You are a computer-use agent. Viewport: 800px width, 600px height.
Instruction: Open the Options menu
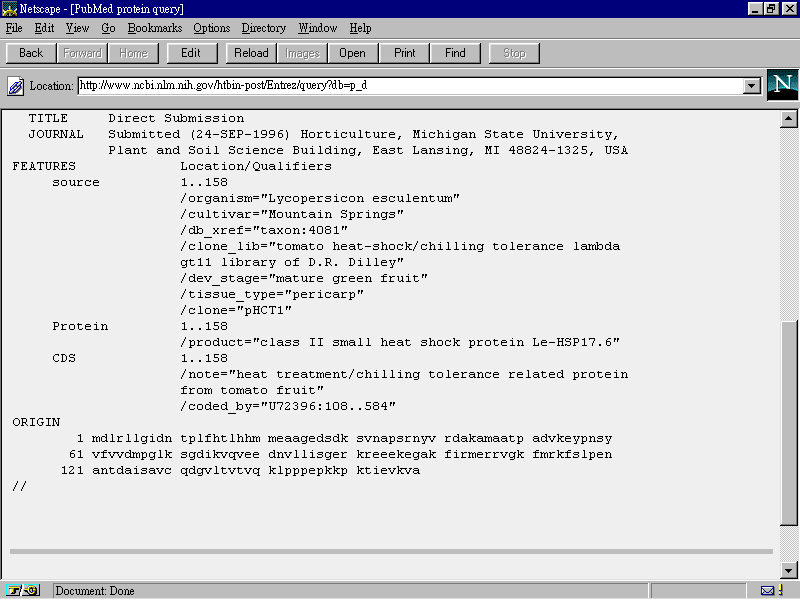[x=211, y=28]
